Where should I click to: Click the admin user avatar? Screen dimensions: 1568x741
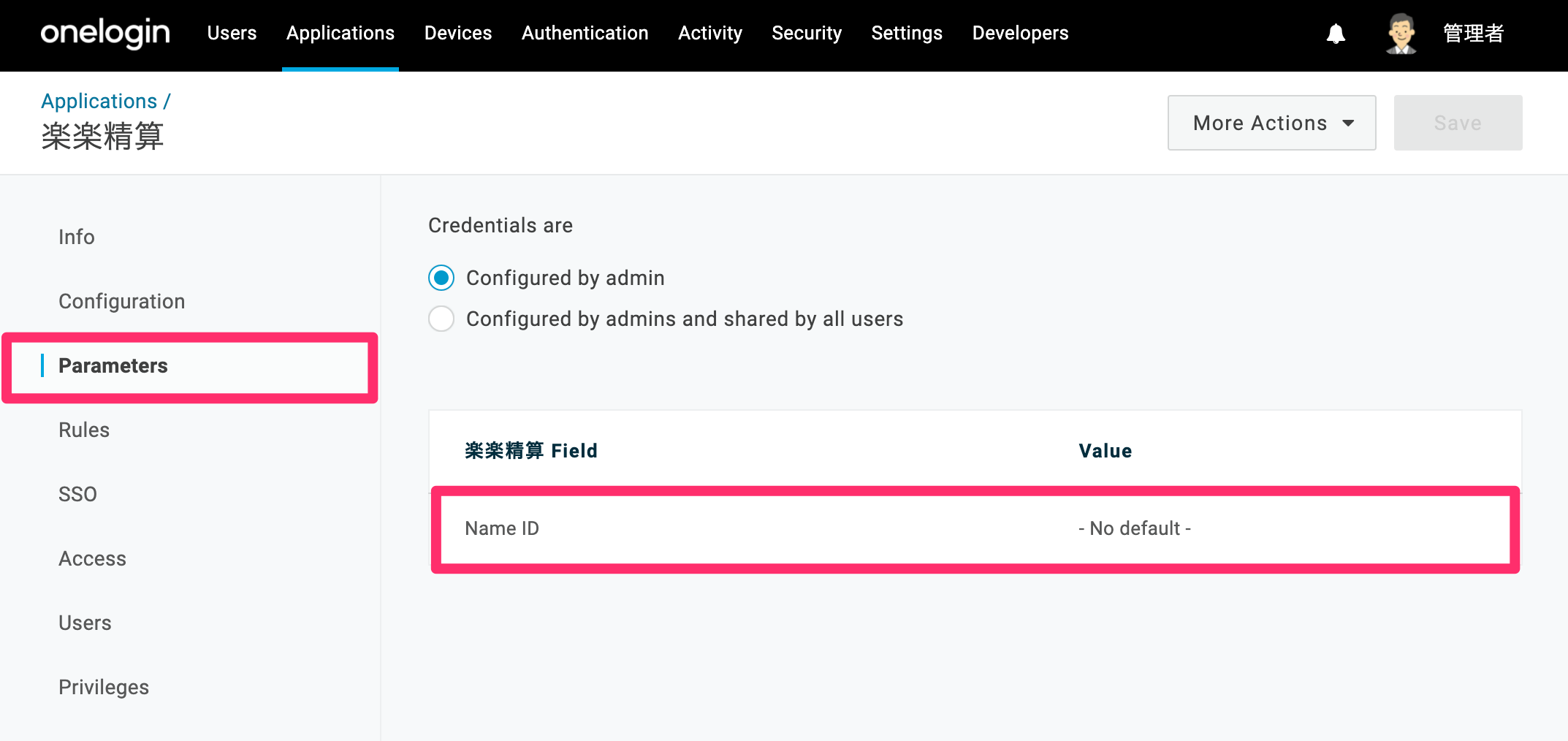click(1401, 34)
